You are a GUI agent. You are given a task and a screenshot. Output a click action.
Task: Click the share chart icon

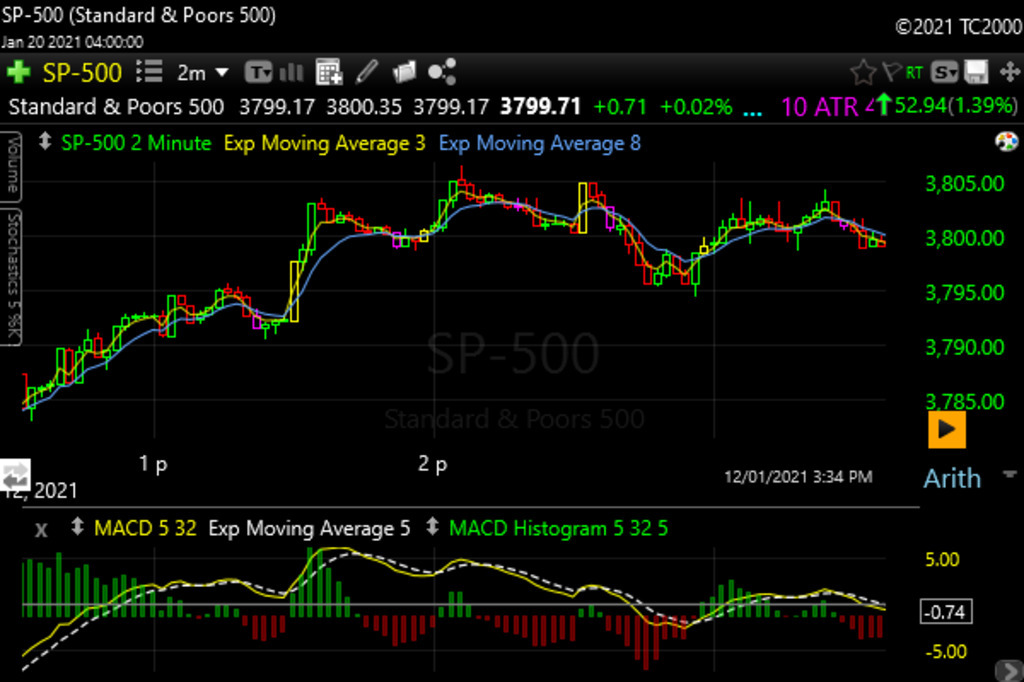[x=441, y=72]
